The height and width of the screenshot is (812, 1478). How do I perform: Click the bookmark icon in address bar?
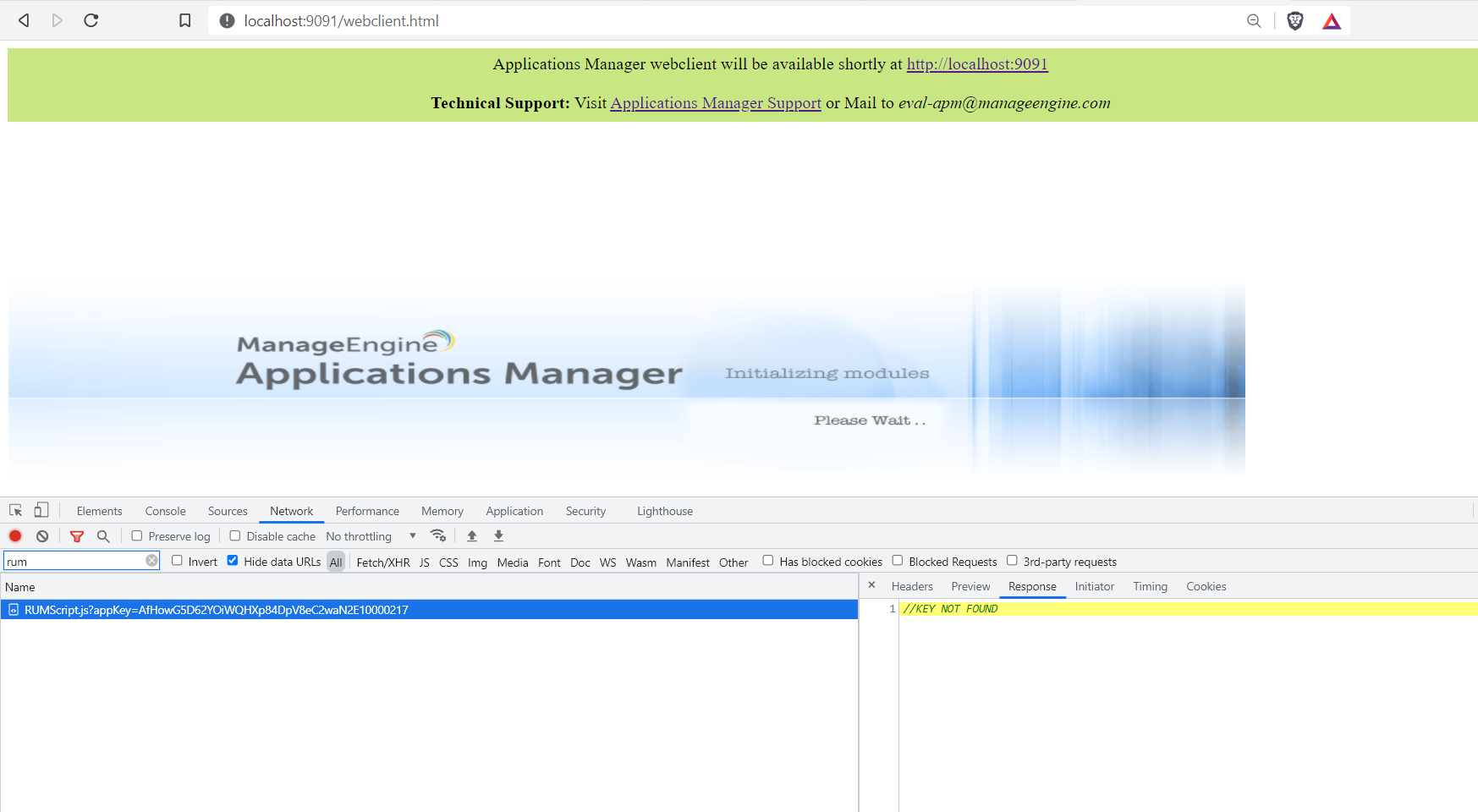pos(184,21)
